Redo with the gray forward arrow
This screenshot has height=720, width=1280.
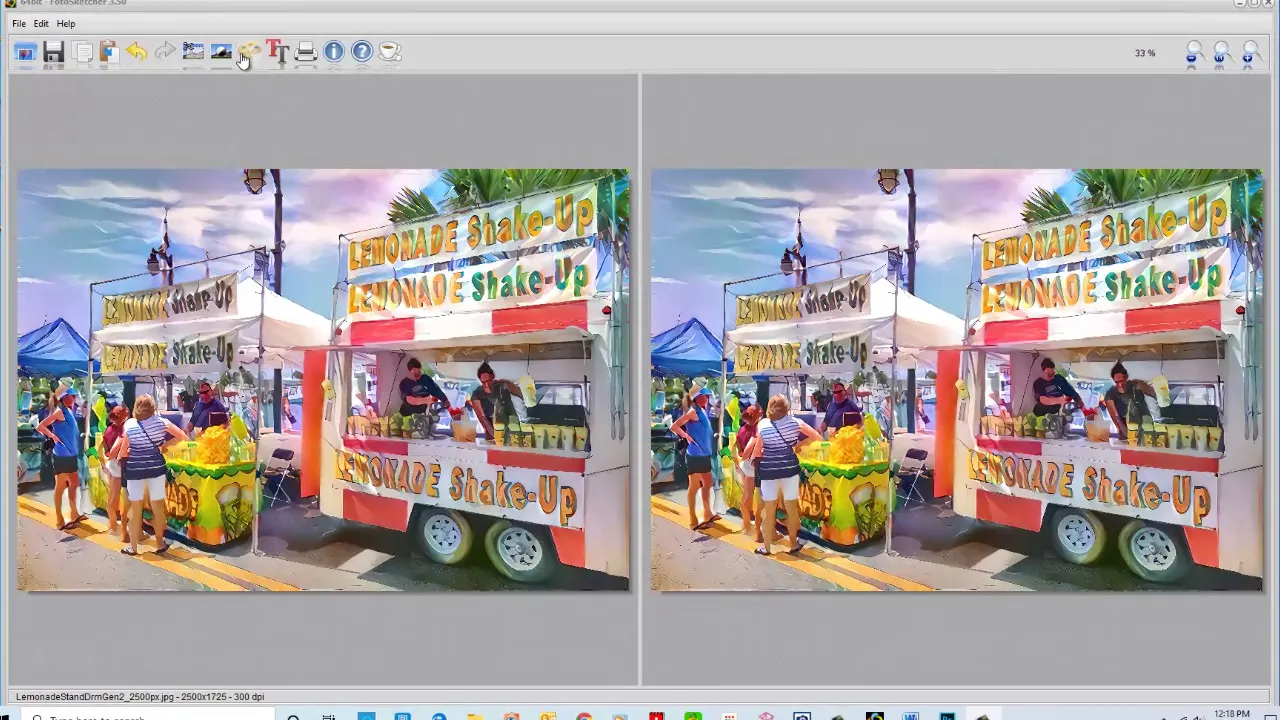pos(165,52)
